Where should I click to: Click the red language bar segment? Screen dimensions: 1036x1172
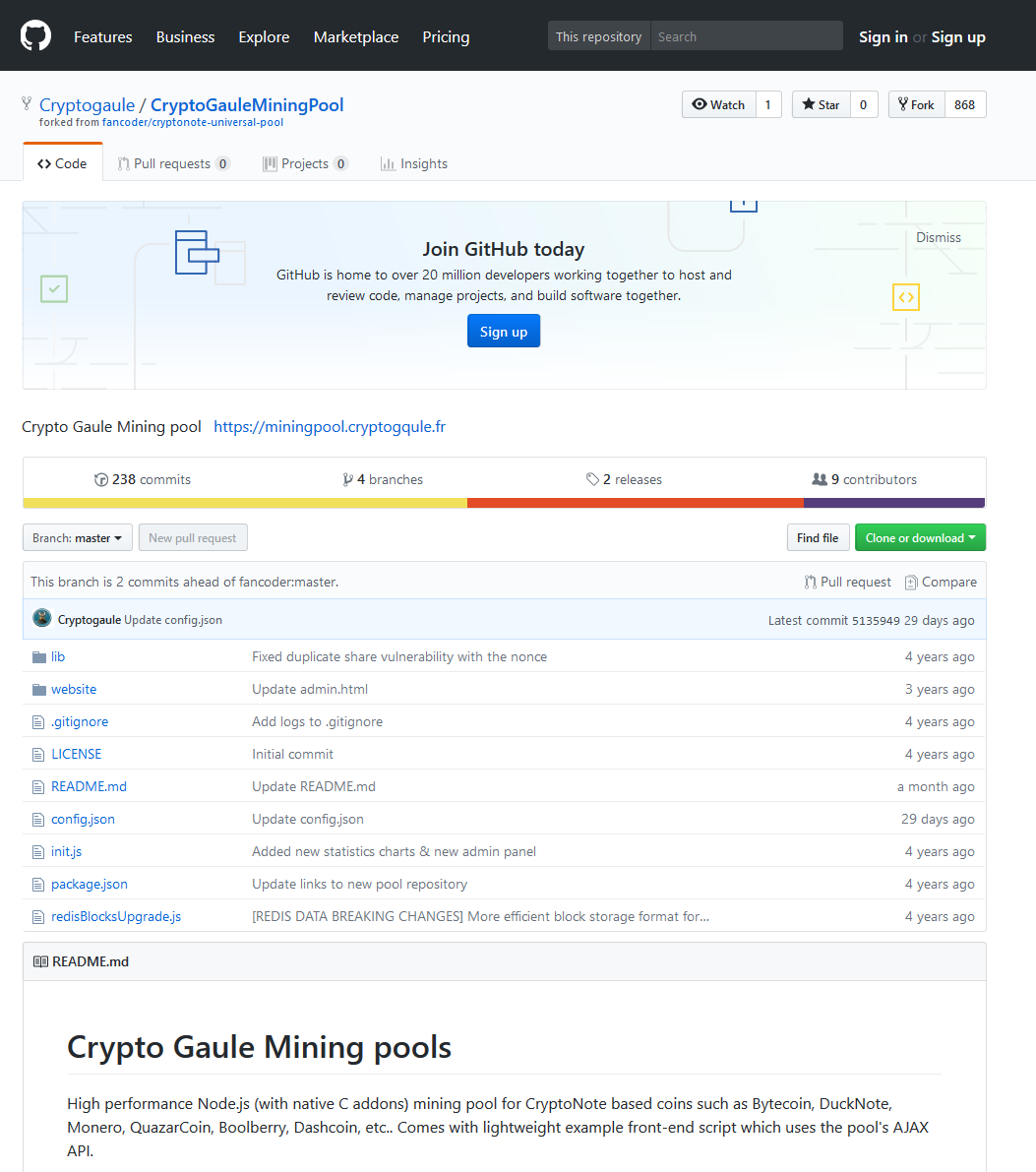pos(636,503)
